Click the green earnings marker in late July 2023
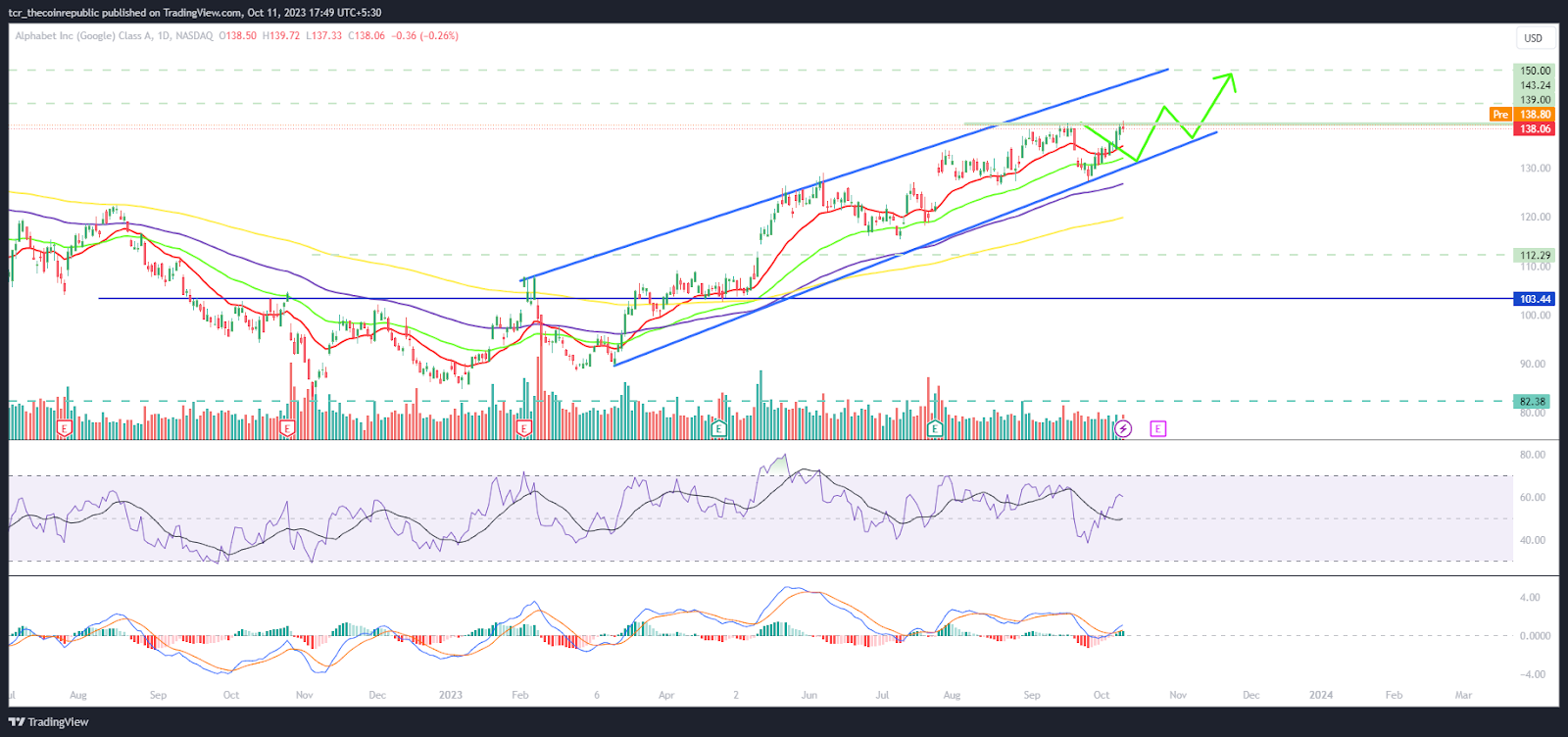Viewport: 1568px width, 737px height. [935, 428]
